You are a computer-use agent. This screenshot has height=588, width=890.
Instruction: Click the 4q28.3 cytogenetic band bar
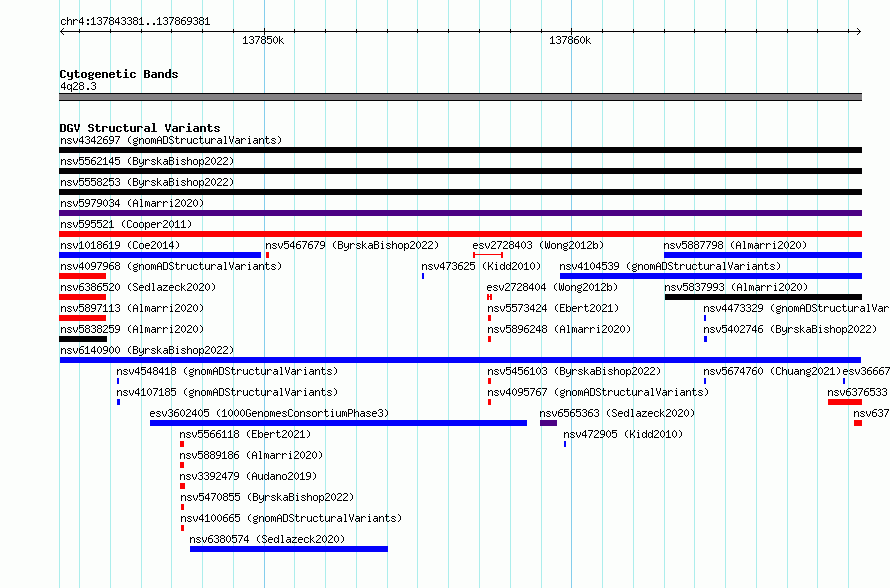click(460, 97)
